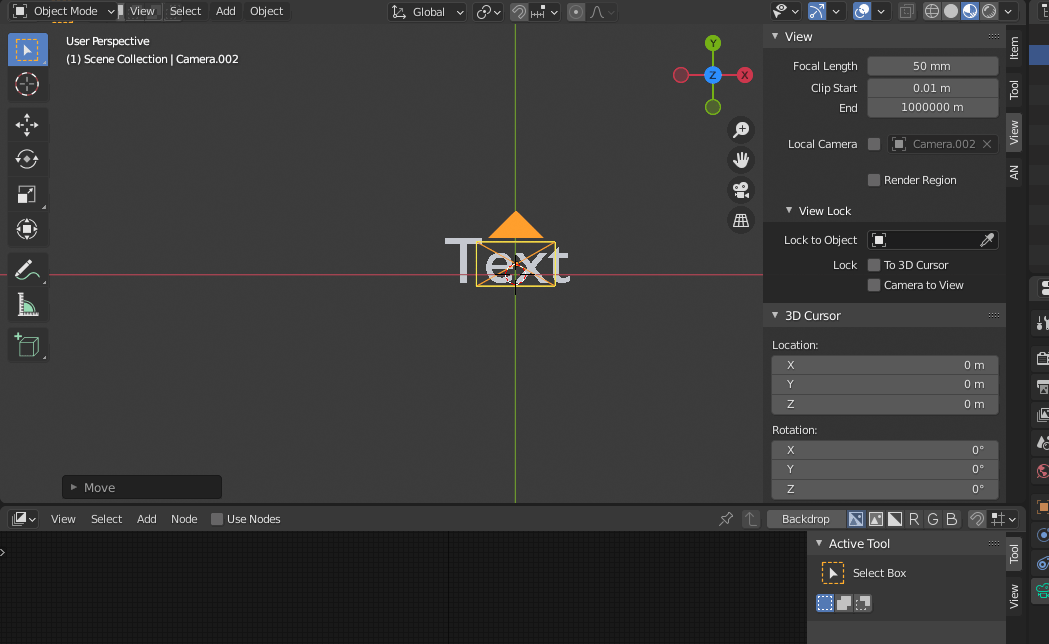Select the Transform tool
The width and height of the screenshot is (1049, 644).
[27, 229]
